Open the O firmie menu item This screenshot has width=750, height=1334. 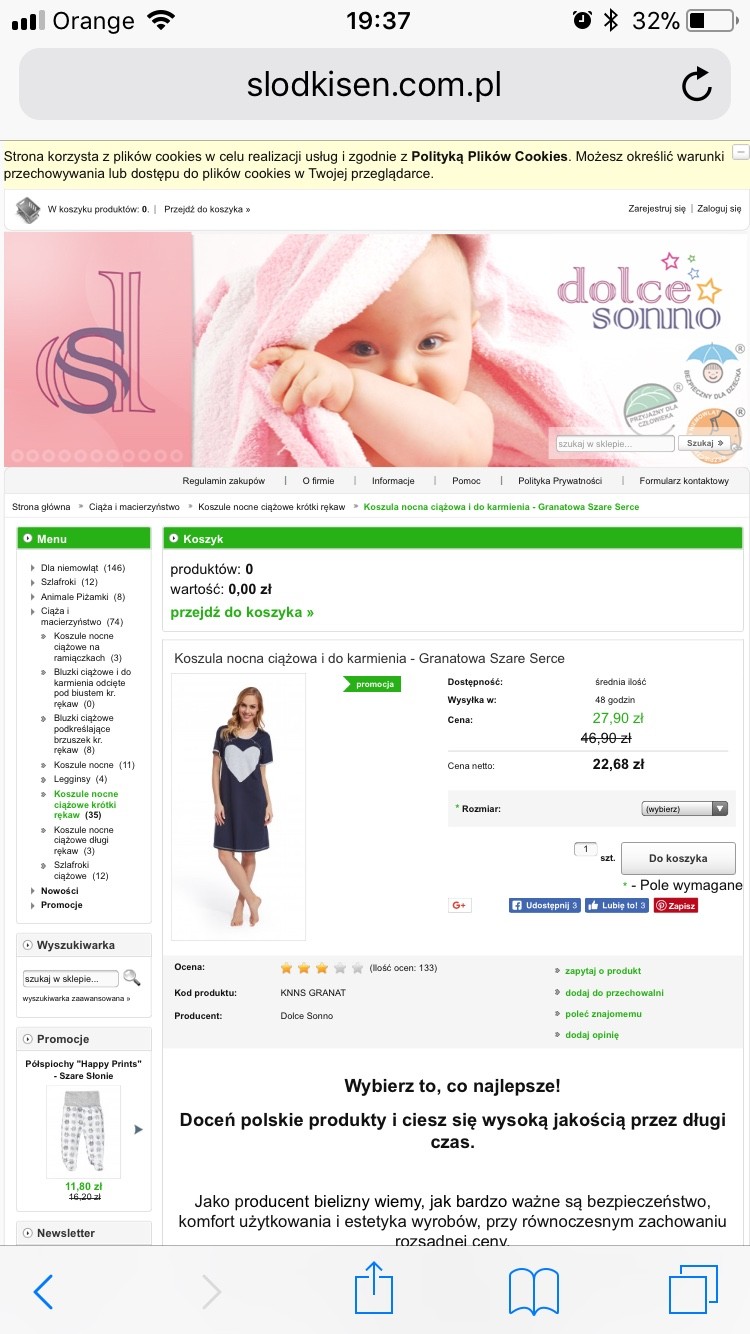[x=318, y=481]
